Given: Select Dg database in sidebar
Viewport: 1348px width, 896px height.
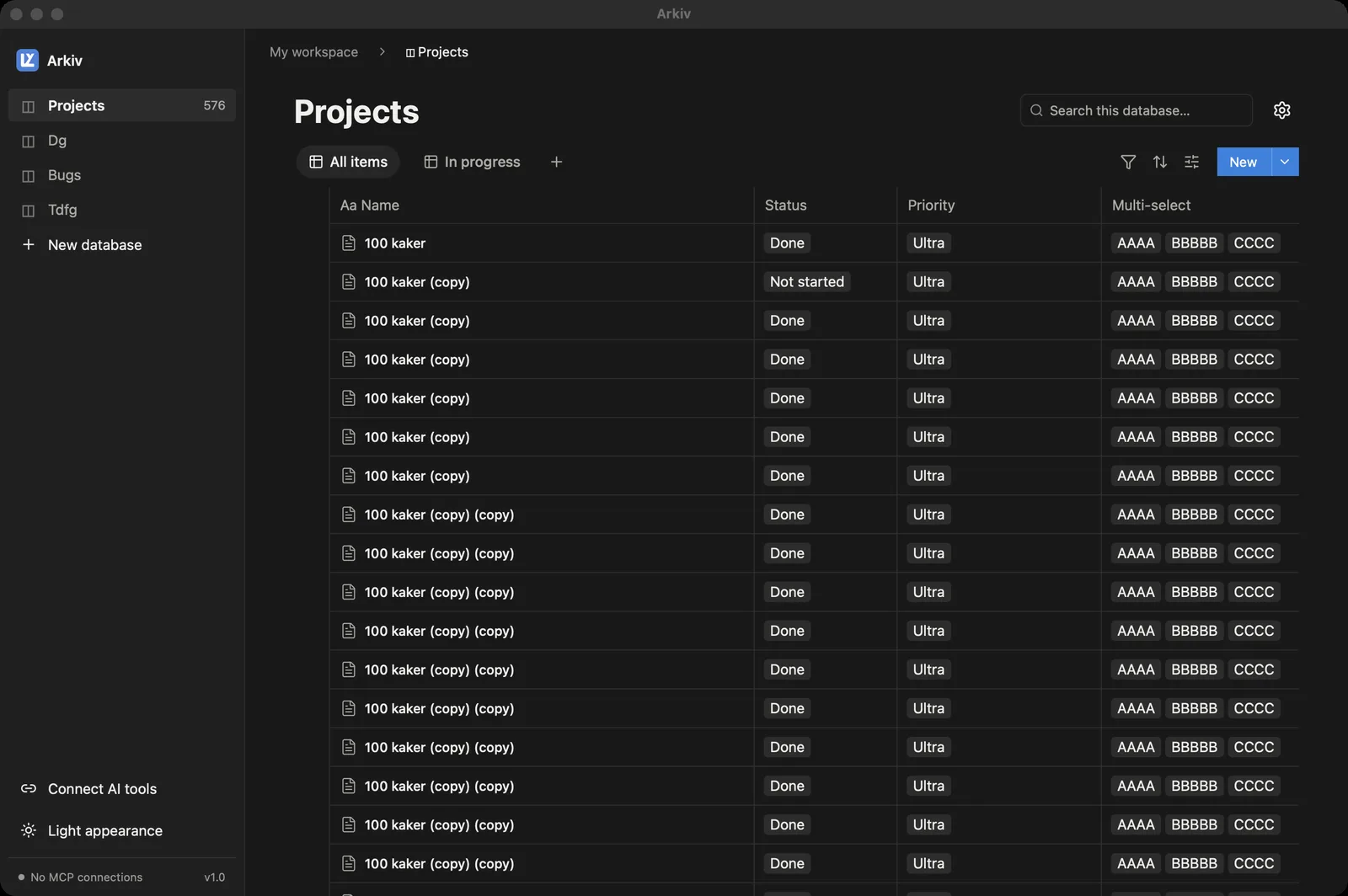Looking at the screenshot, I should (x=122, y=141).
